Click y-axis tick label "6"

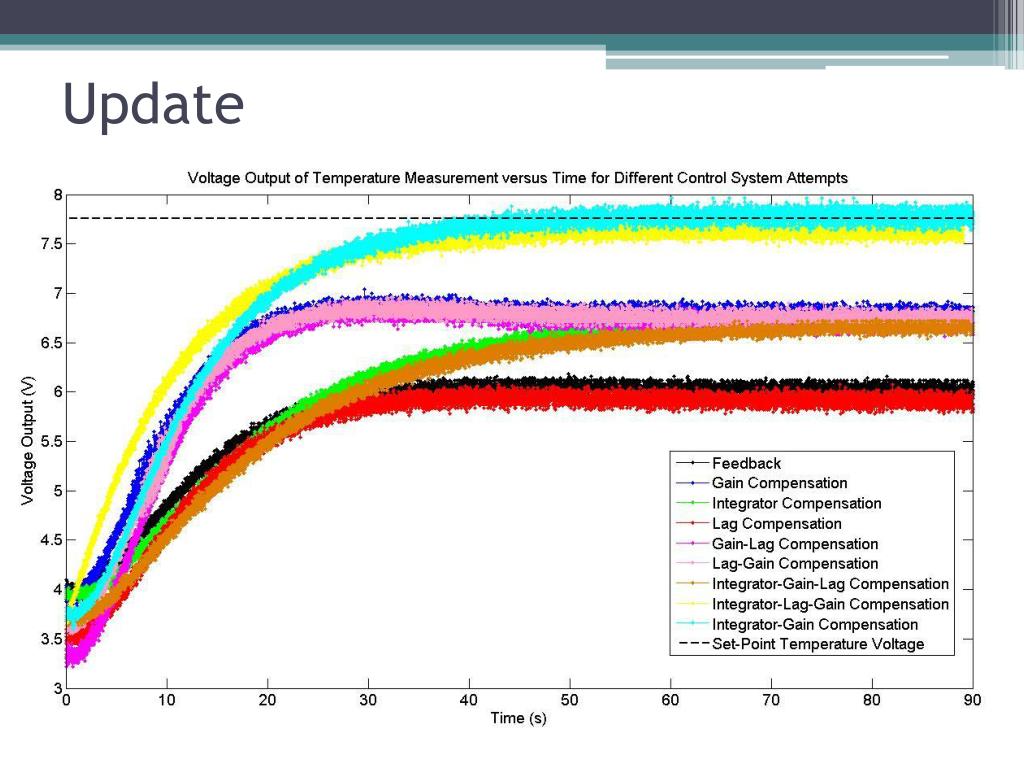[x=58, y=392]
